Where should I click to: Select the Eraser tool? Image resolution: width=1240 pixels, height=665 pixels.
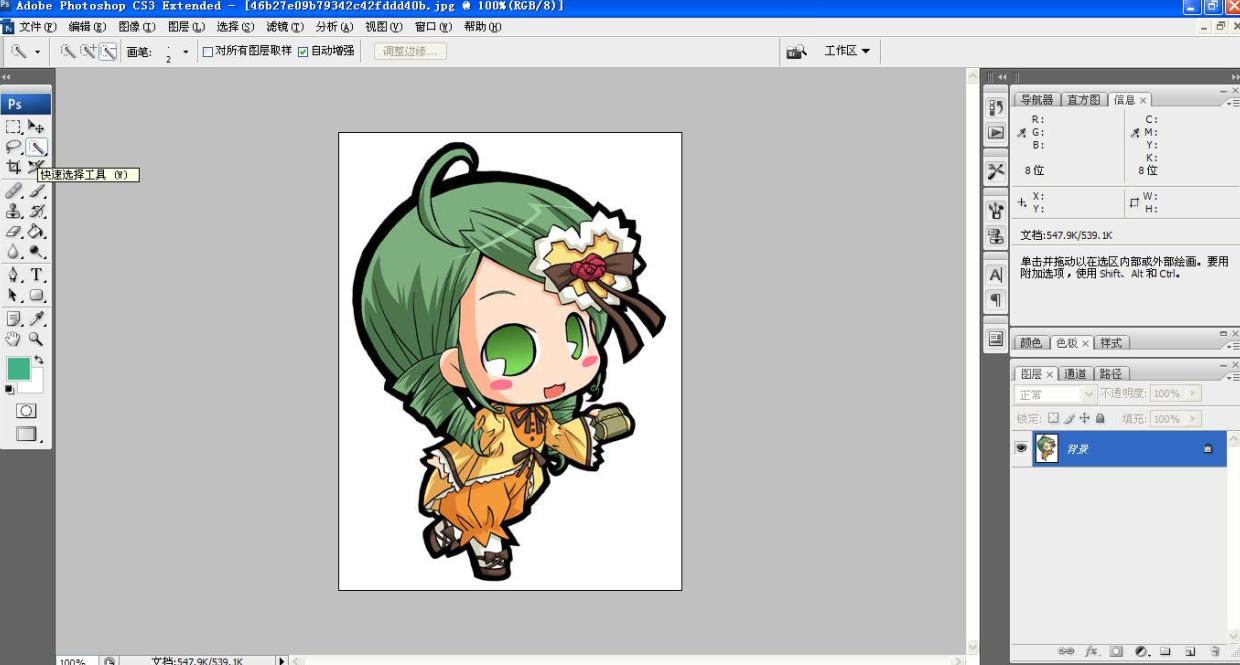(14, 231)
